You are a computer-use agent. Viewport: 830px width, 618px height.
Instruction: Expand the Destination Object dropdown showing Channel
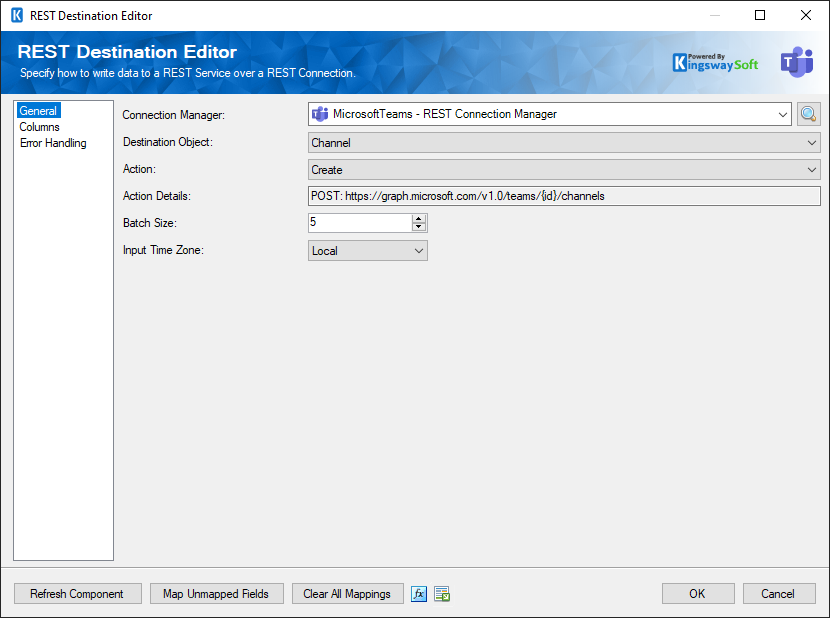564,142
